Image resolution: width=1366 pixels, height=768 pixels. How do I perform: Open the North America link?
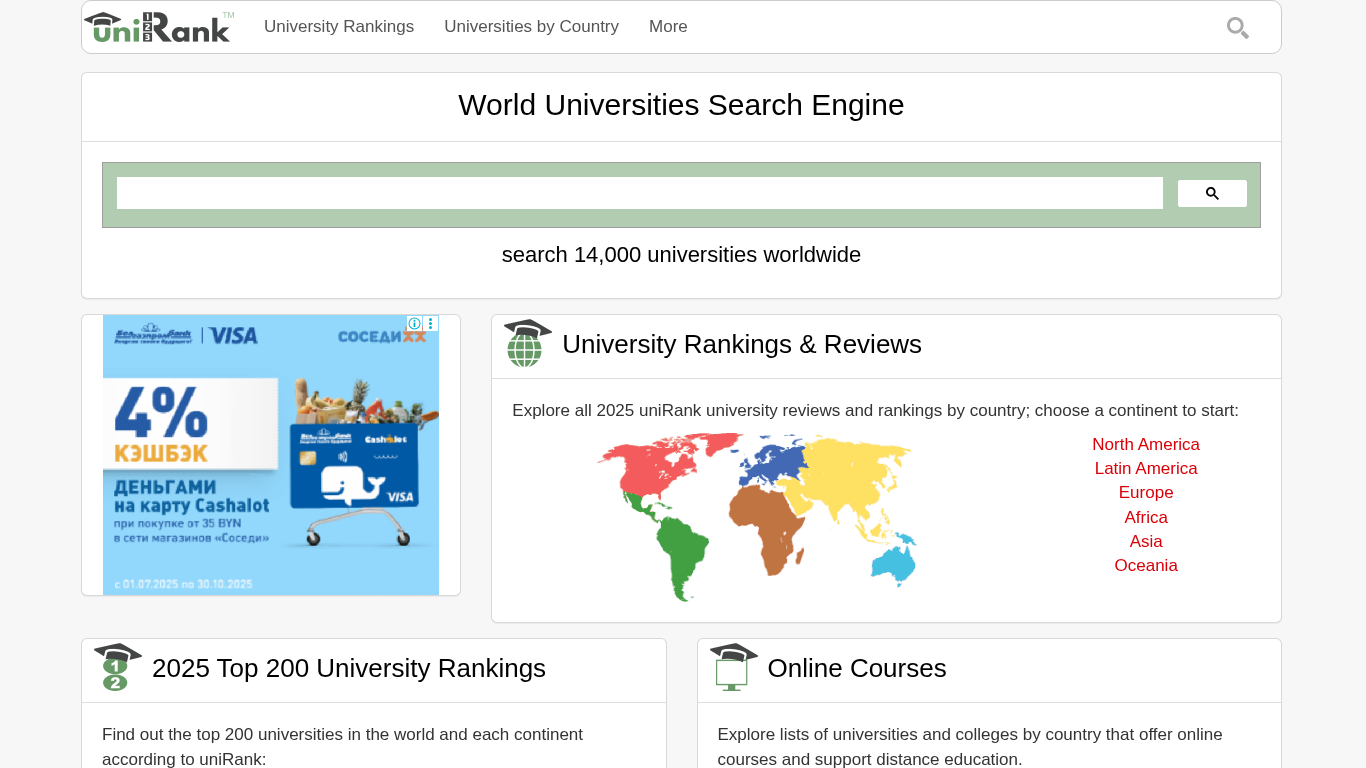(1145, 444)
